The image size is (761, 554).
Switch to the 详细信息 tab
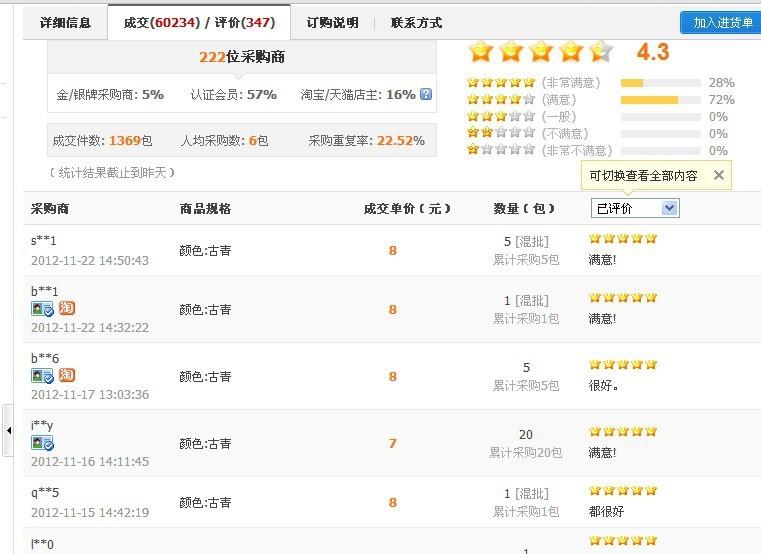[65, 22]
